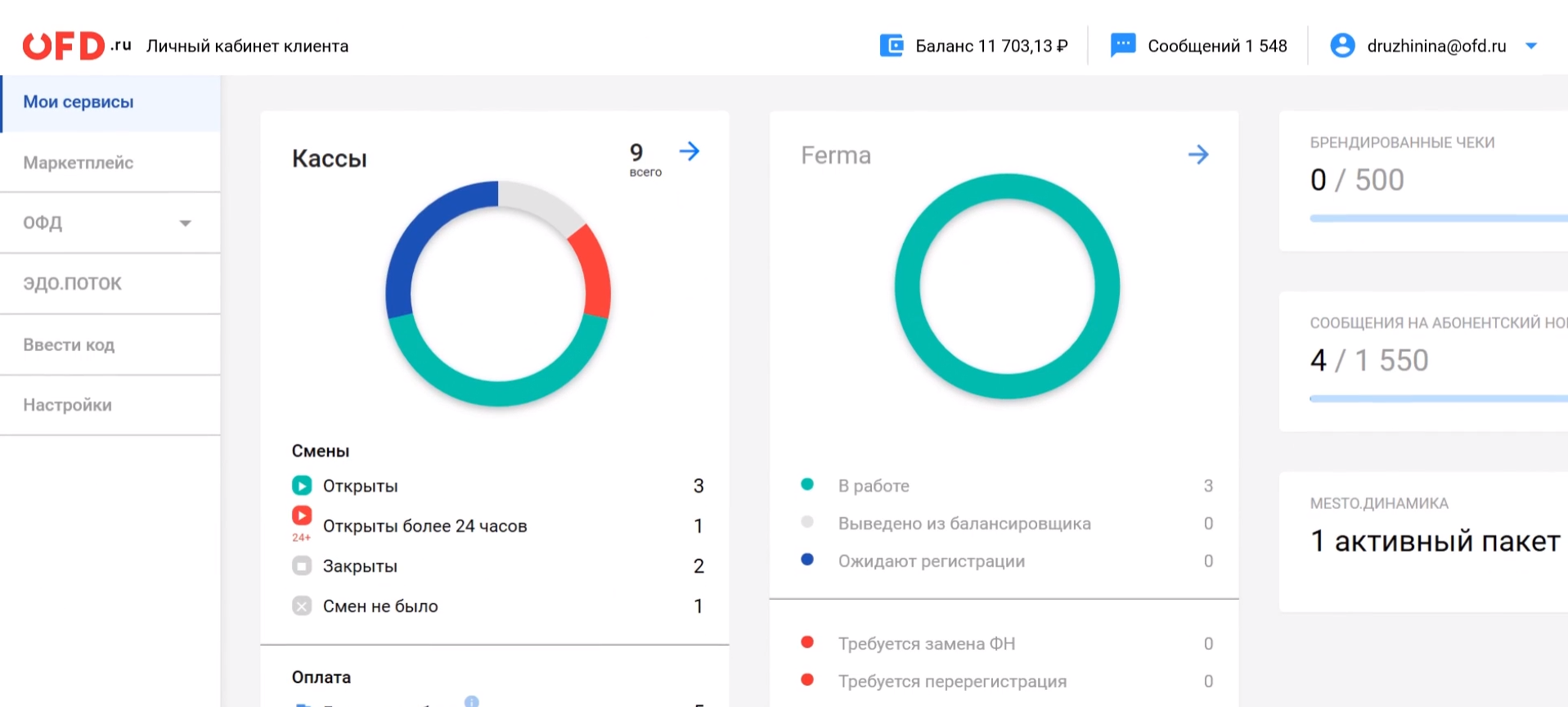Open the wallet balance icon
1568x707 pixels.
pos(892,46)
